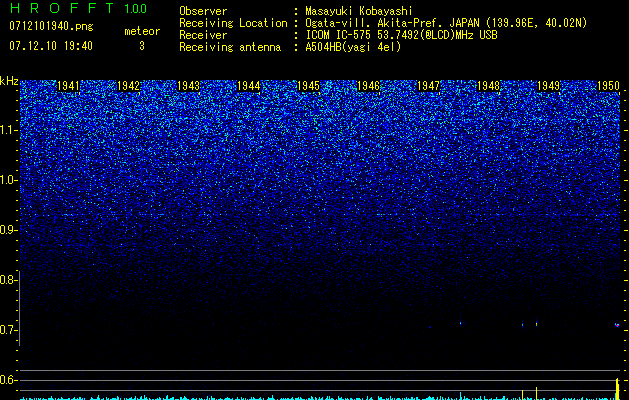Click the 0.9 kHz axis label

8,230
